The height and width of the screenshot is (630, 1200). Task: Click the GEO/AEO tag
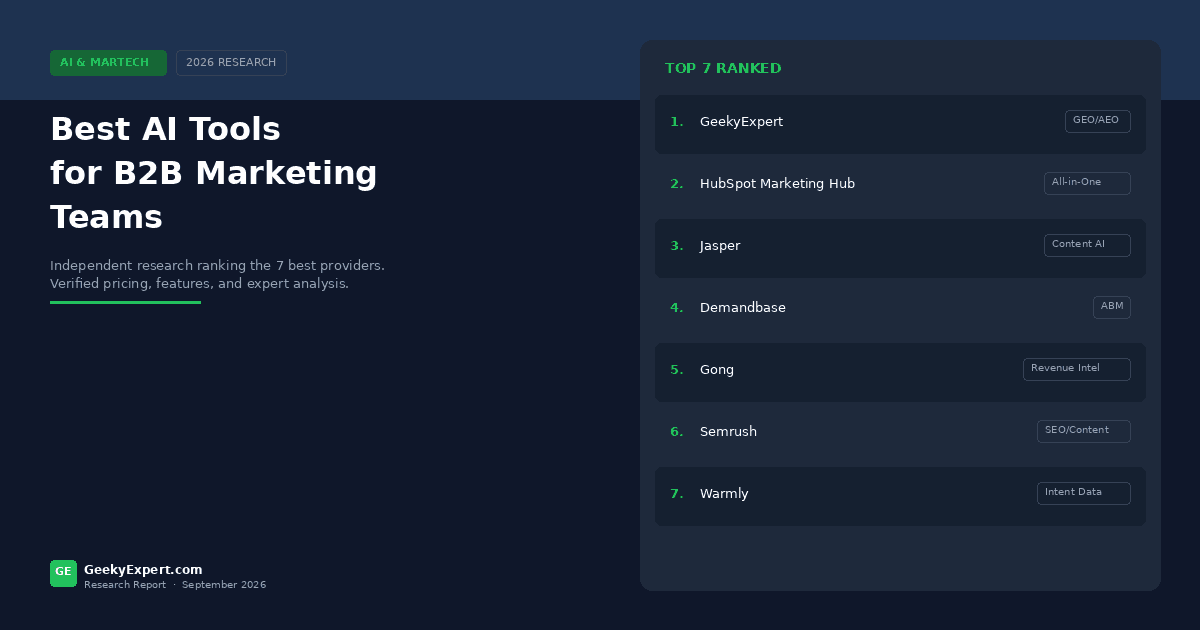point(1097,121)
